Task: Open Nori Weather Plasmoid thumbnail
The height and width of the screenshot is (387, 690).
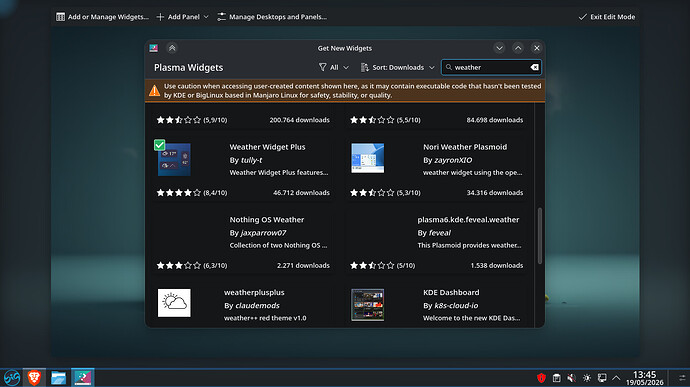Action: pyautogui.click(x=367, y=158)
